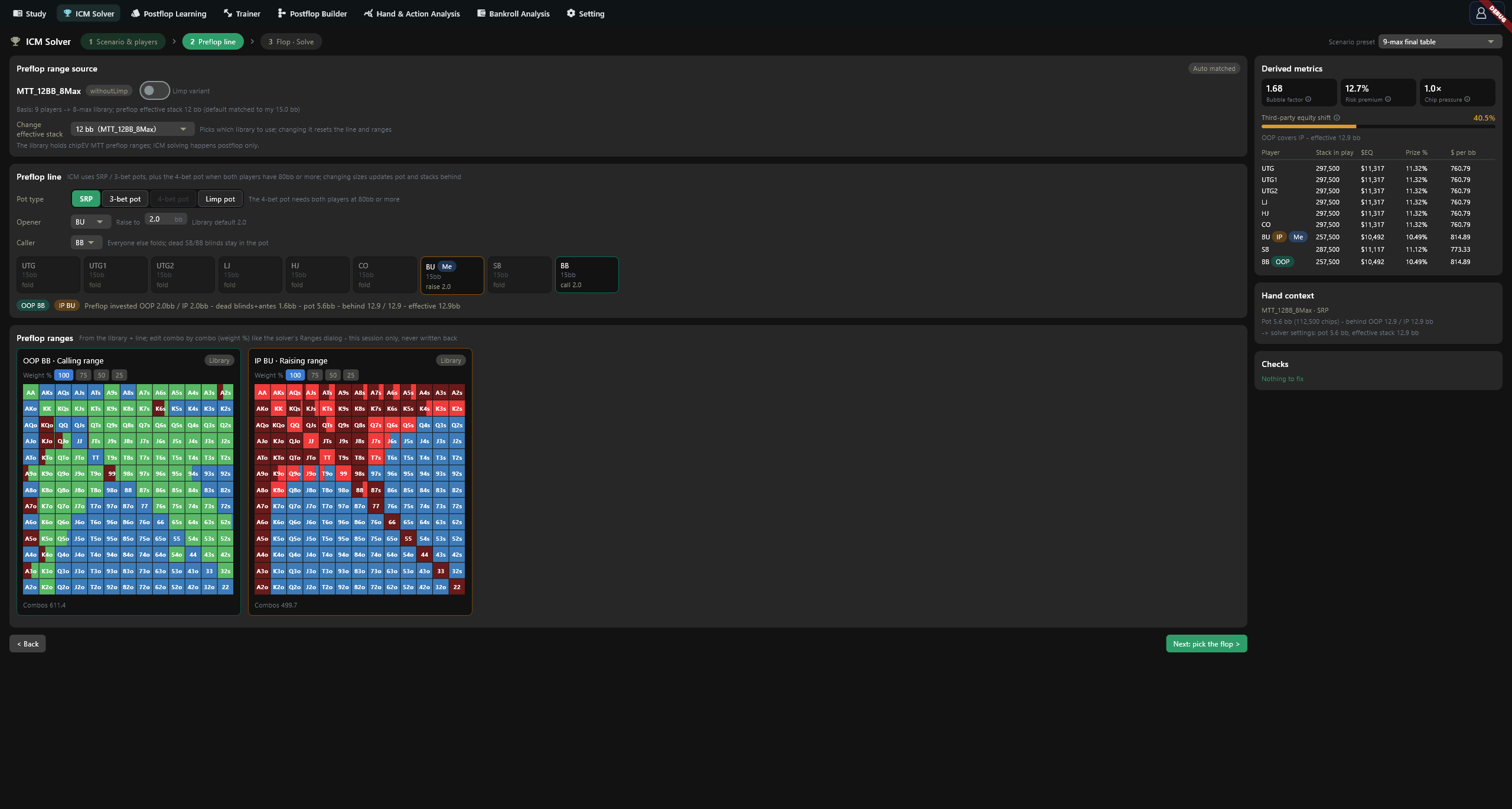Select Limp pot type
Viewport: 1512px width, 809px height.
(x=220, y=199)
